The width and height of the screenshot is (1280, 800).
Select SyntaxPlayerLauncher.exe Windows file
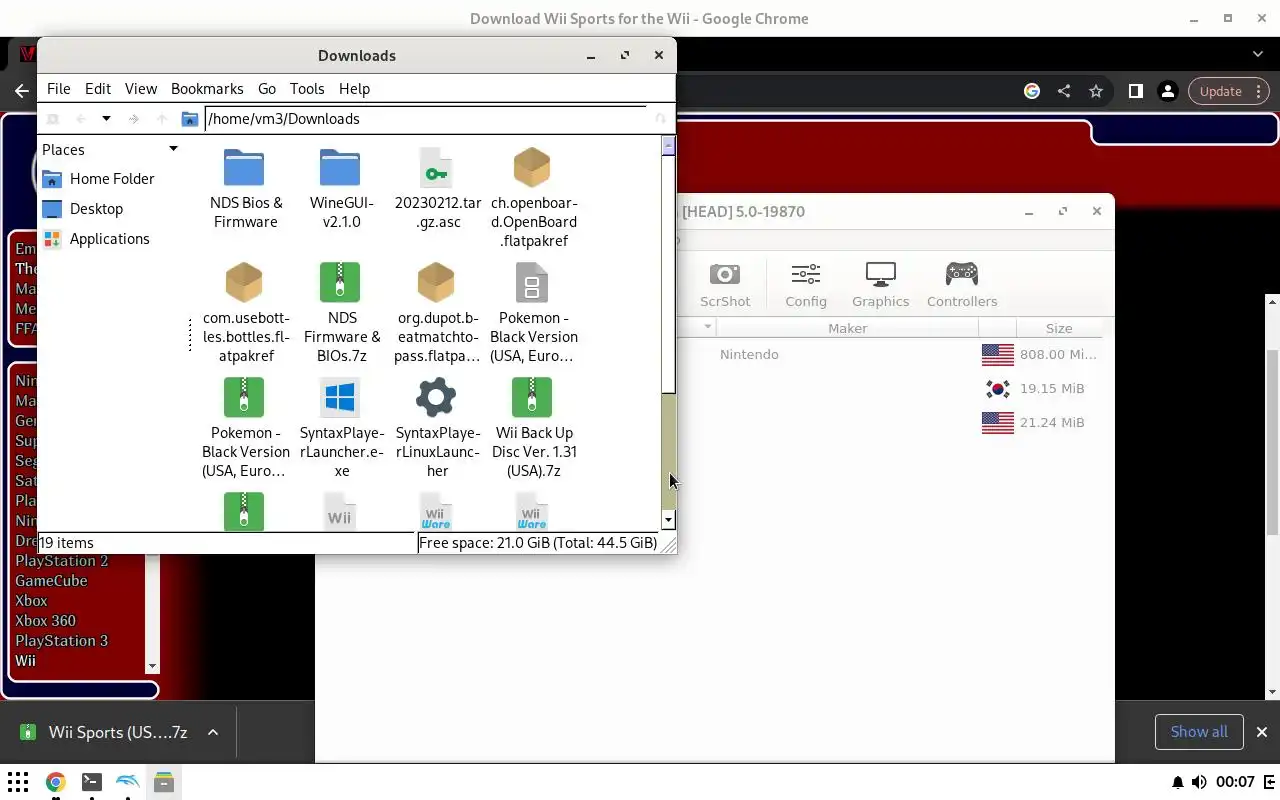[x=341, y=427]
